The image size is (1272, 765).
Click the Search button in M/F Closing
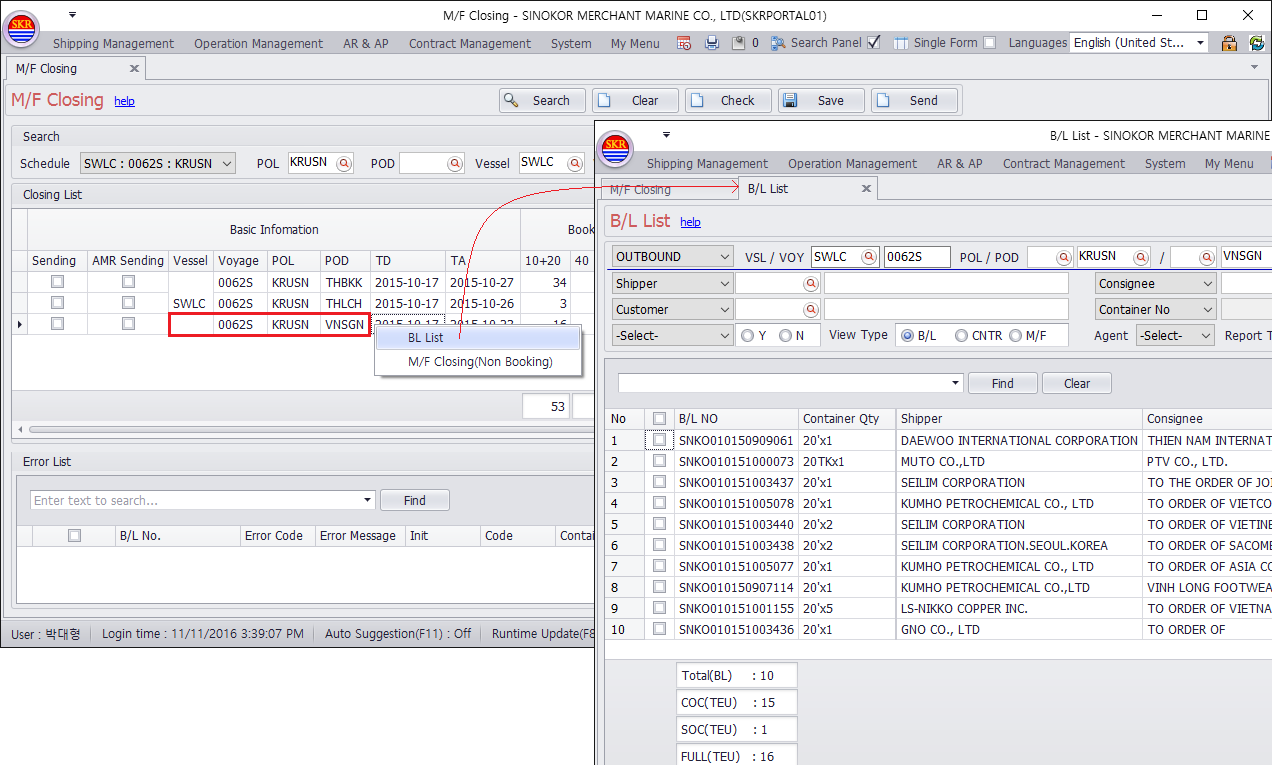pyautogui.click(x=541, y=101)
